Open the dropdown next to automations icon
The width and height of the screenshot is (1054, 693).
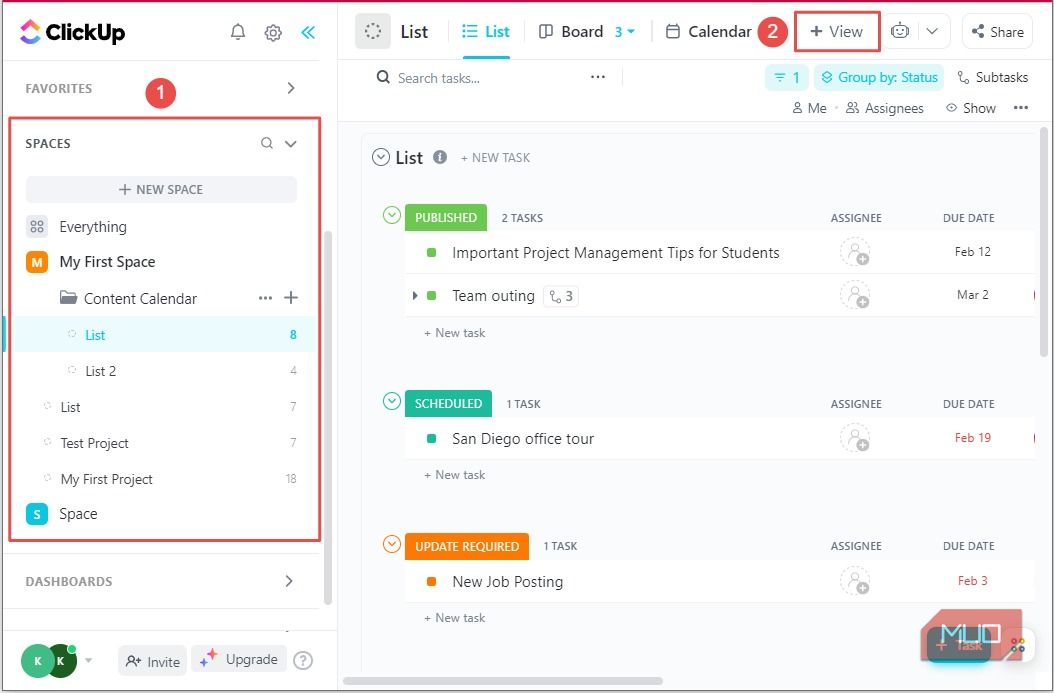[932, 31]
